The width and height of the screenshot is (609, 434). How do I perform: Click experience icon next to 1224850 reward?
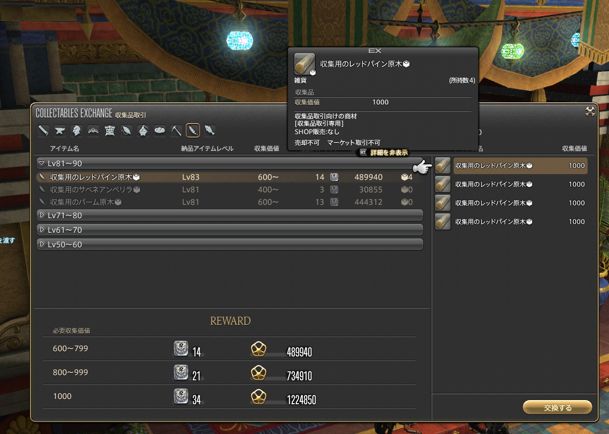[258, 397]
